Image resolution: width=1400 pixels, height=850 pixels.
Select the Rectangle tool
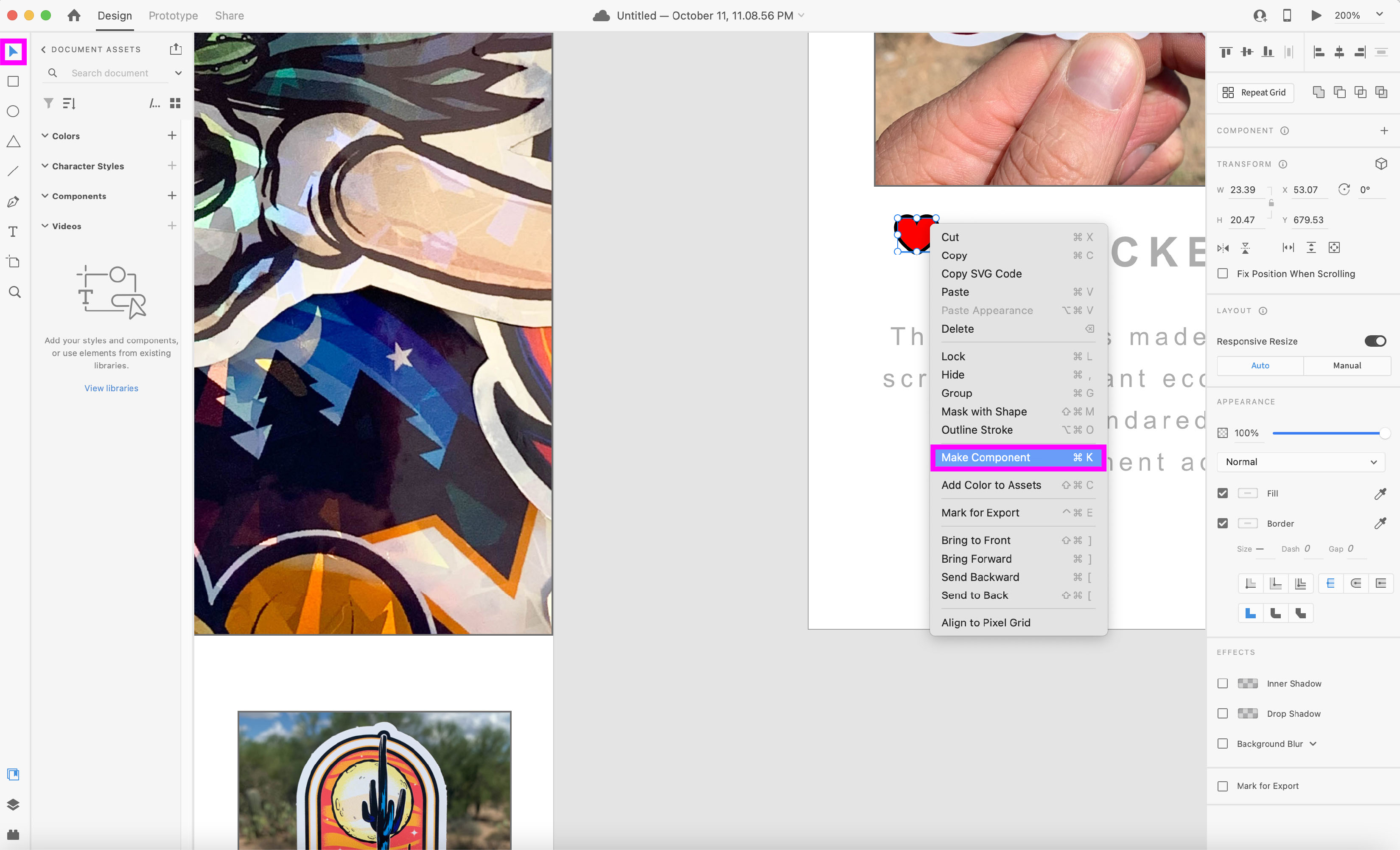tap(13, 81)
